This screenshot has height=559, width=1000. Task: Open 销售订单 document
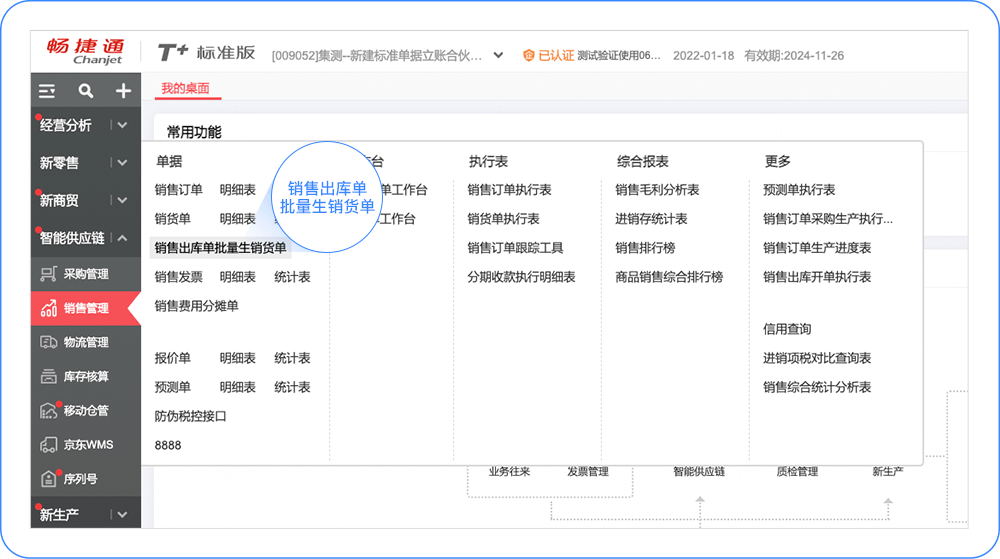point(179,190)
